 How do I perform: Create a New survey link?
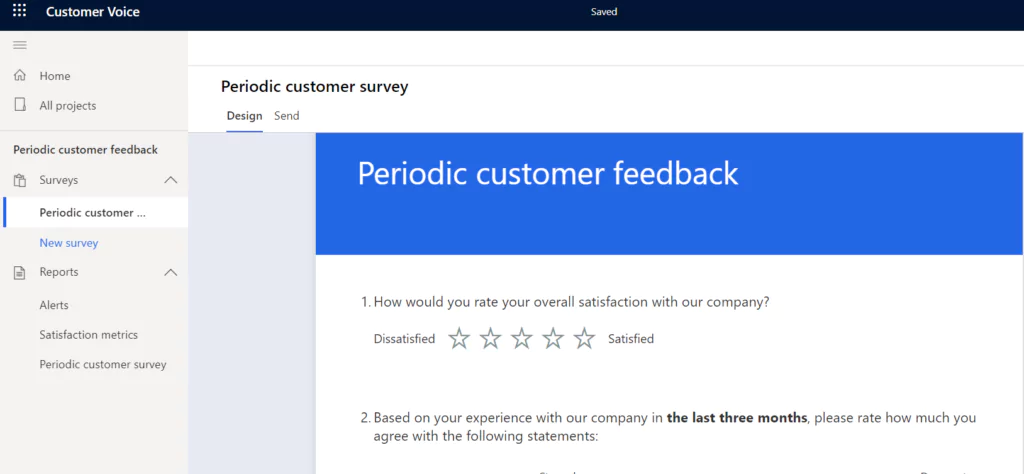coord(69,243)
